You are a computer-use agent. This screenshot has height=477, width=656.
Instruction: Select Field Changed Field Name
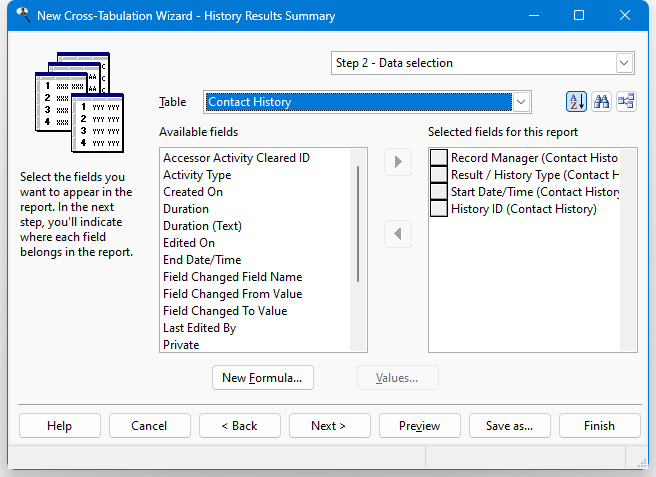point(233,277)
